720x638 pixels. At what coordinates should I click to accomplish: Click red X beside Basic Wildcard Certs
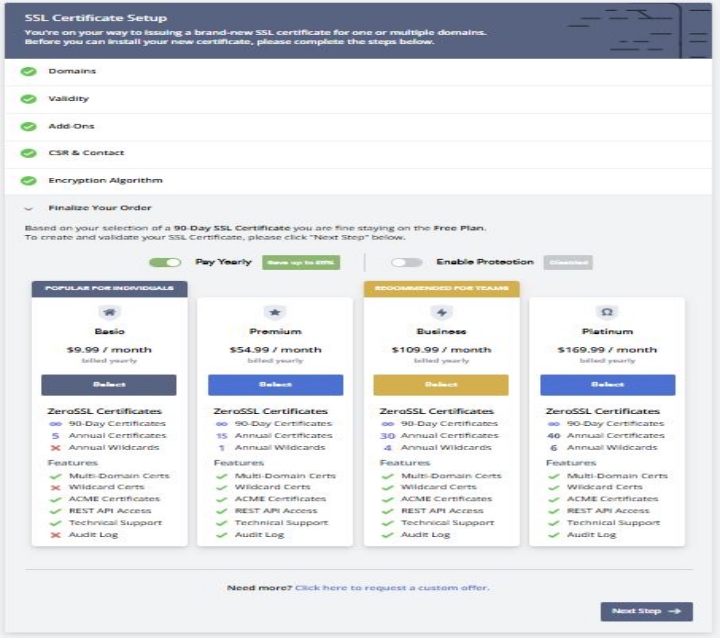click(56, 487)
